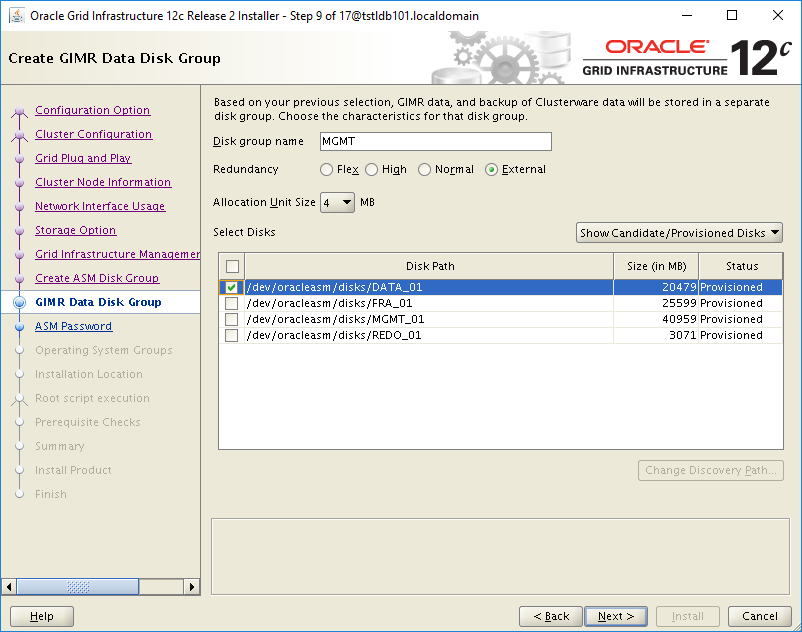Go to ASM Password step
Screen dimensions: 802x632
pos(74,326)
